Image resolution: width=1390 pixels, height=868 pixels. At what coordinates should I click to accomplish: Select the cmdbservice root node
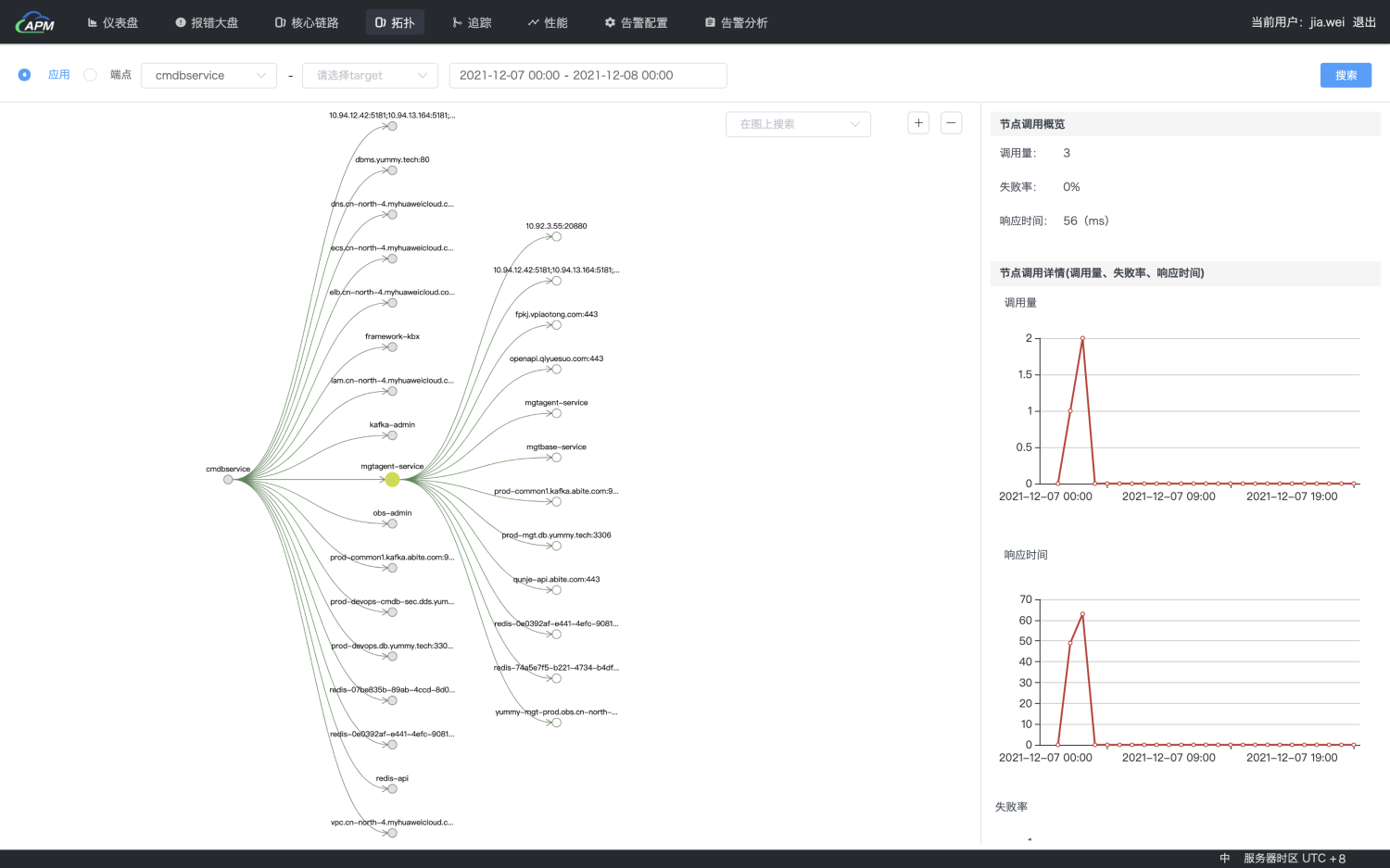tap(228, 479)
